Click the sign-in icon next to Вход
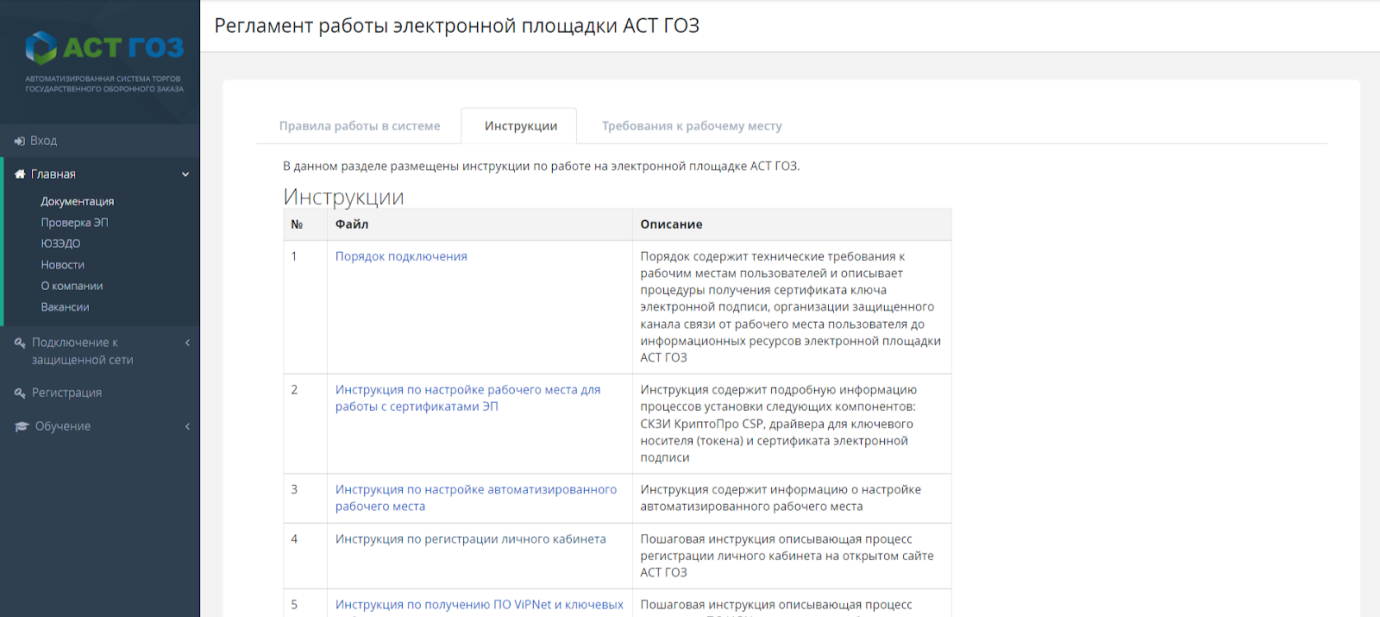This screenshot has width=1380, height=617. click(x=18, y=140)
